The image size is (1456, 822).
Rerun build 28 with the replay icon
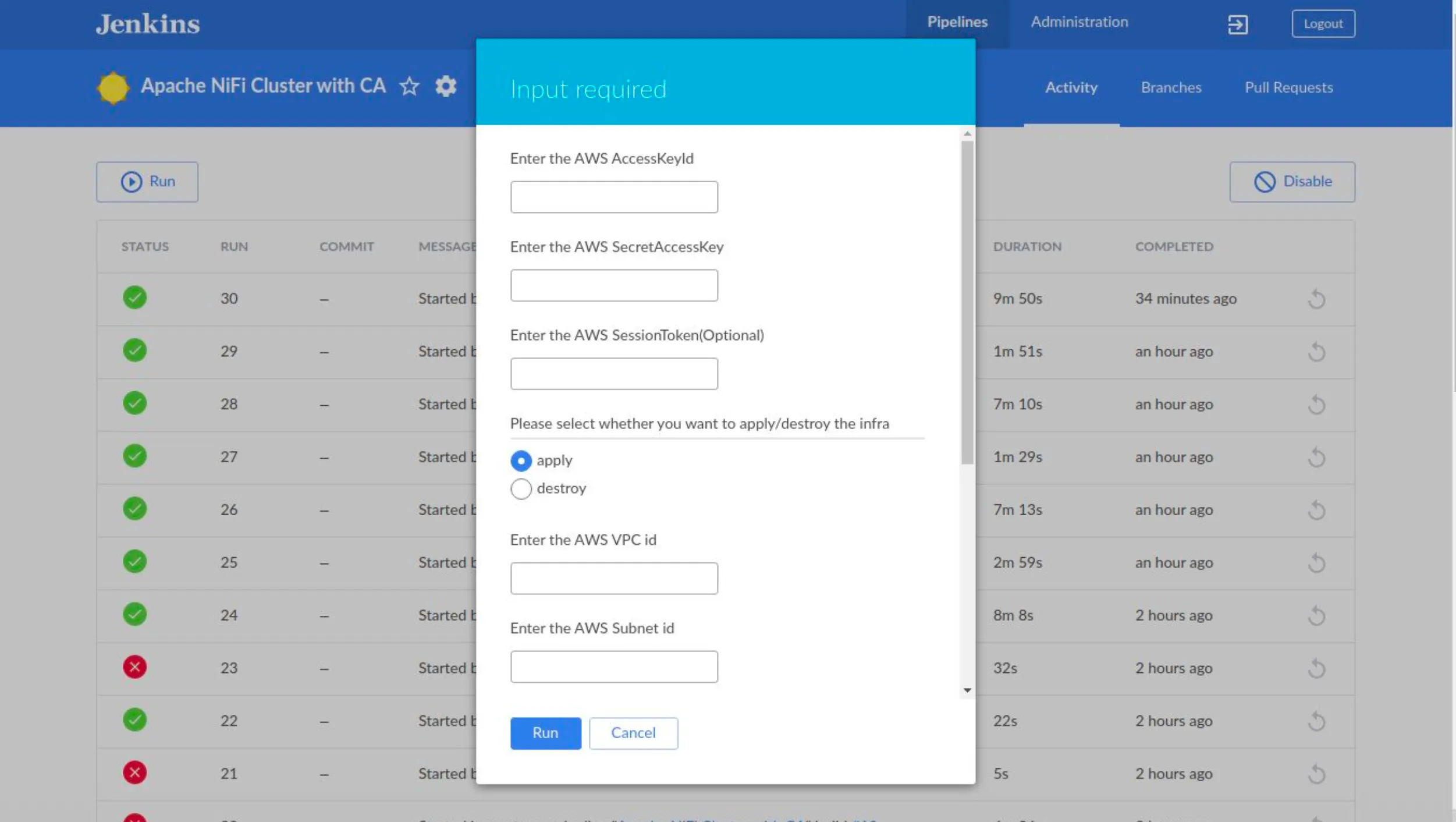pyautogui.click(x=1316, y=404)
